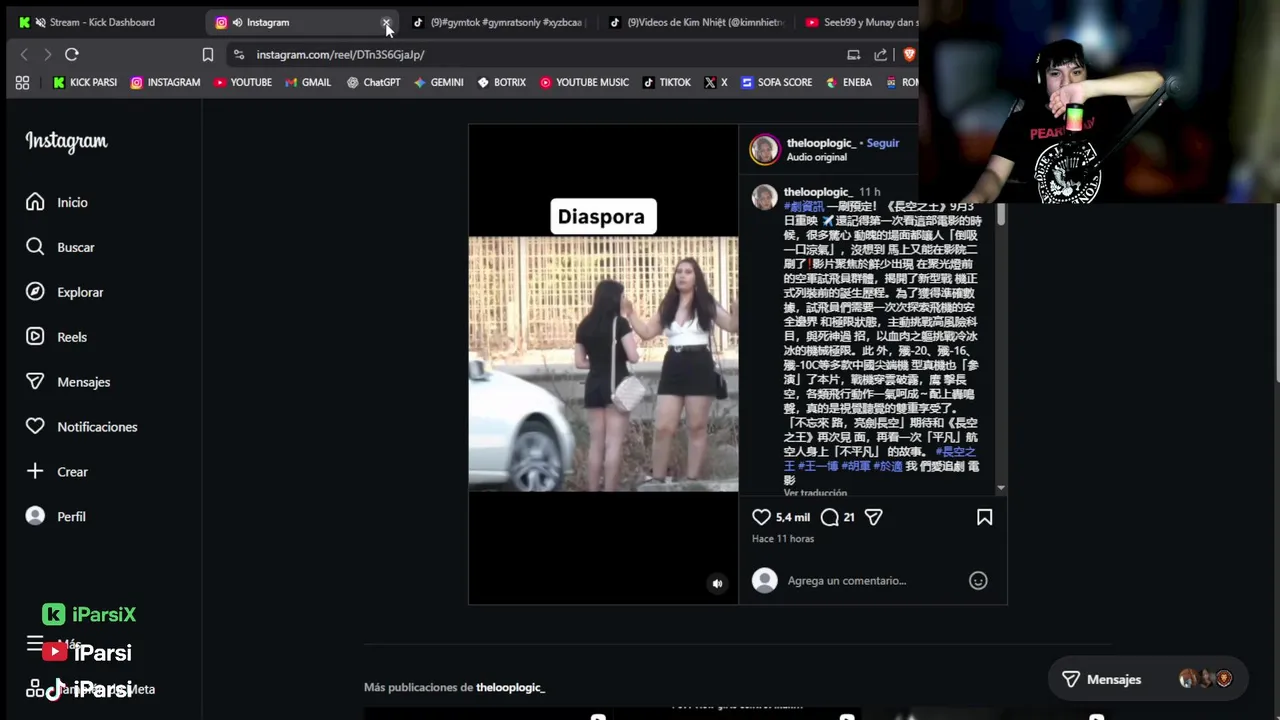Click the screen cast icon in the address bar

853,54
